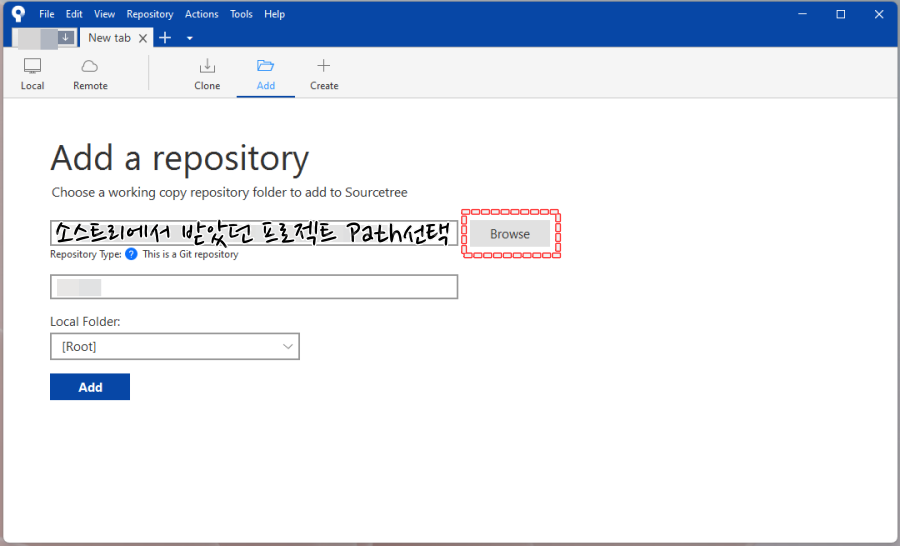The height and width of the screenshot is (546, 900).
Task: Click the Repository Type help icon
Action: coord(131,254)
